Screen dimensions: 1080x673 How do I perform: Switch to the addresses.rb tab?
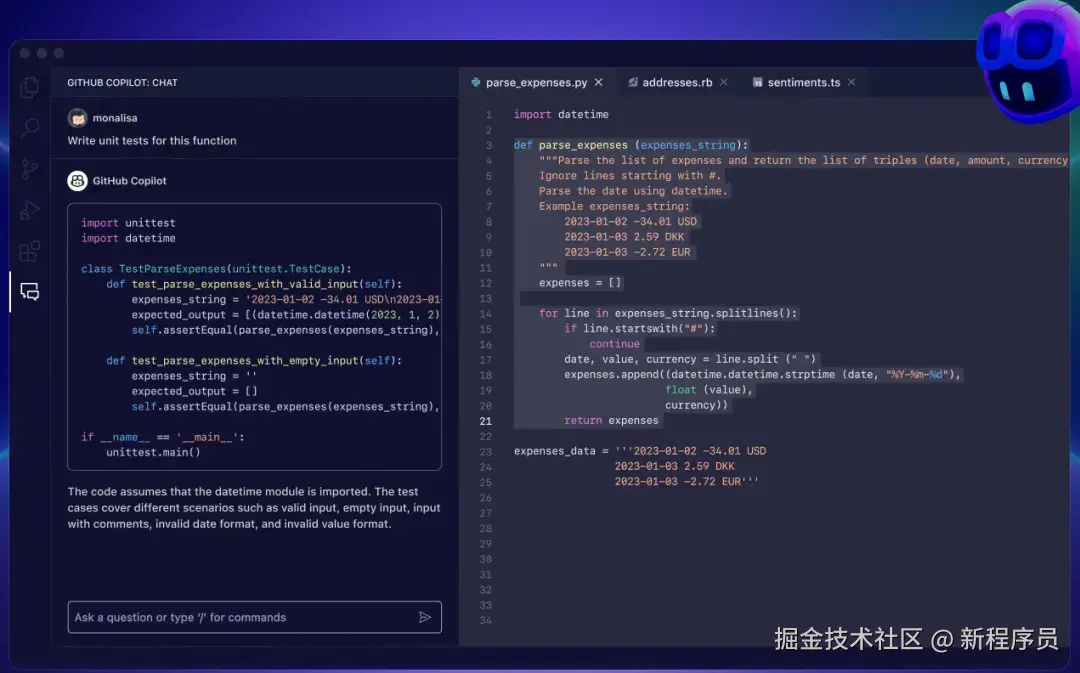(x=677, y=82)
